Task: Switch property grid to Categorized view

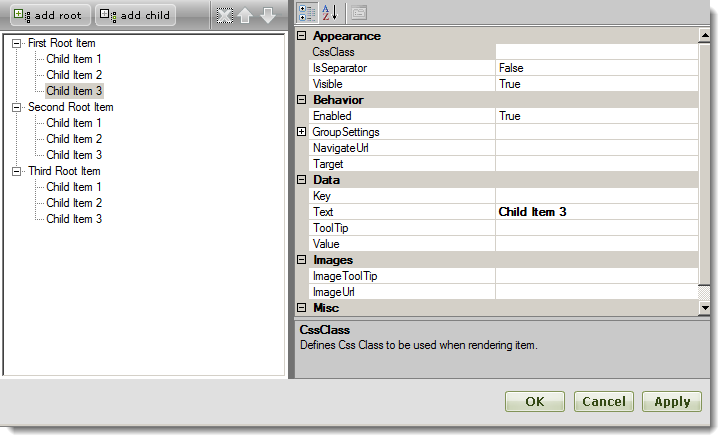Action: [308, 13]
